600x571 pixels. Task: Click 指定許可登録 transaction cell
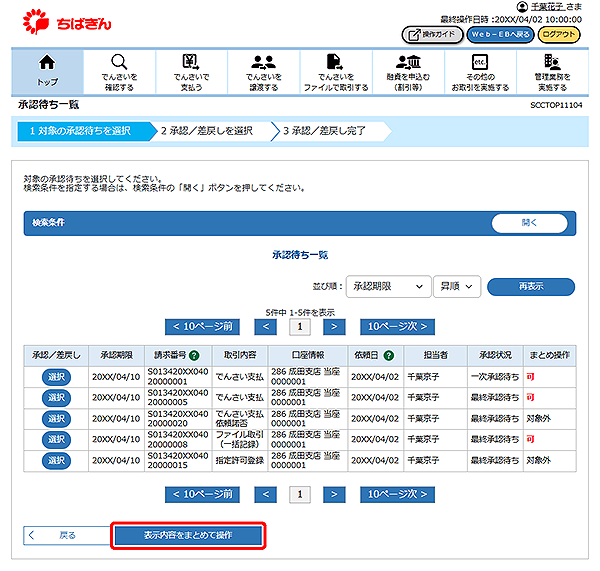(x=240, y=460)
